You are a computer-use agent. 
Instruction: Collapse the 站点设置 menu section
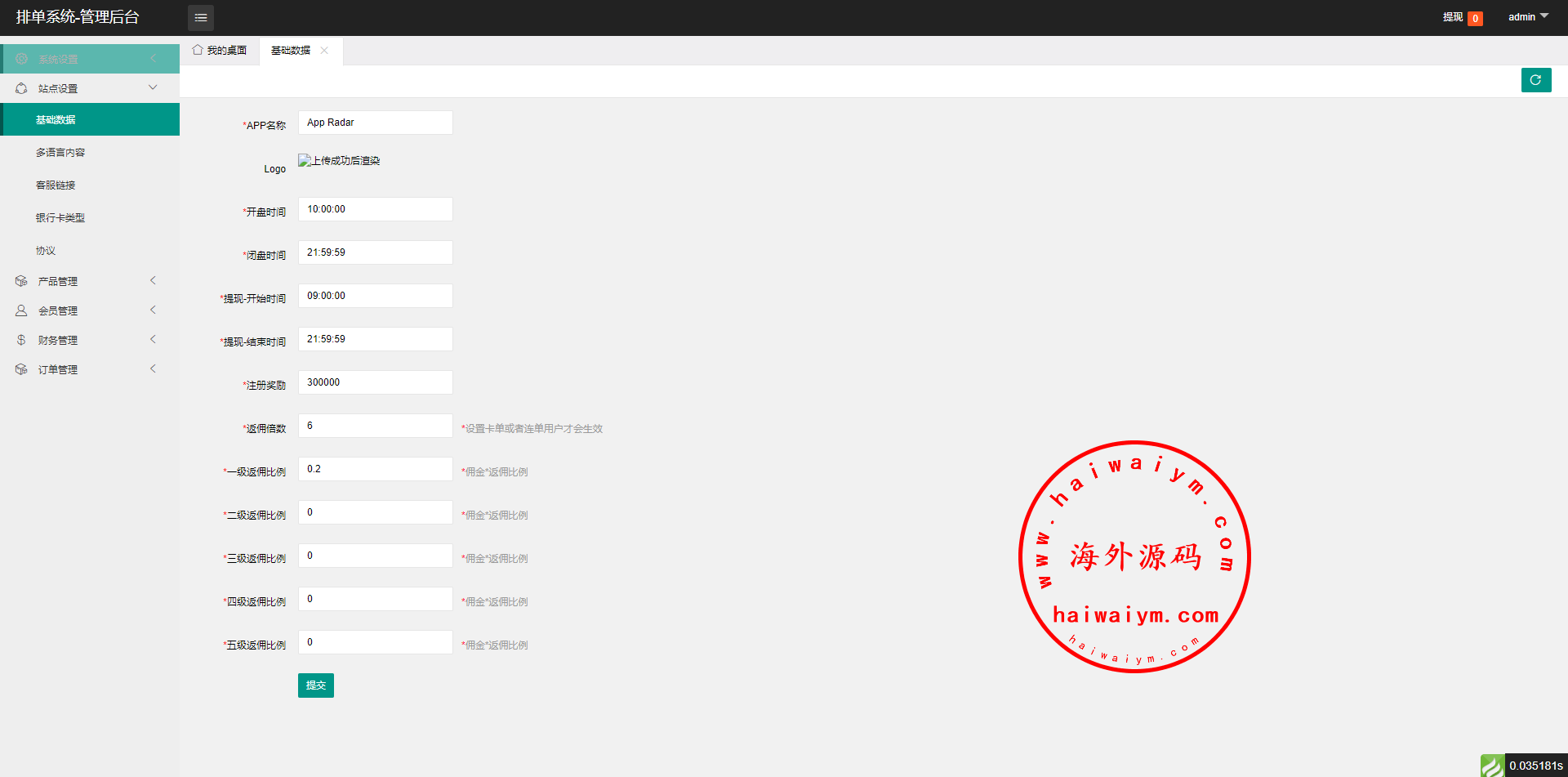click(x=153, y=88)
